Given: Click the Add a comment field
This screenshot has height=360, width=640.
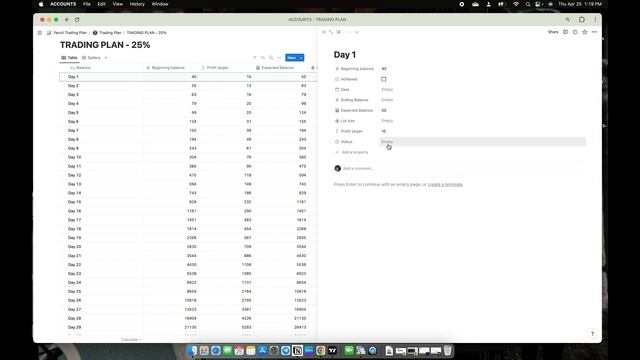Looking at the screenshot, I should coord(359,168).
